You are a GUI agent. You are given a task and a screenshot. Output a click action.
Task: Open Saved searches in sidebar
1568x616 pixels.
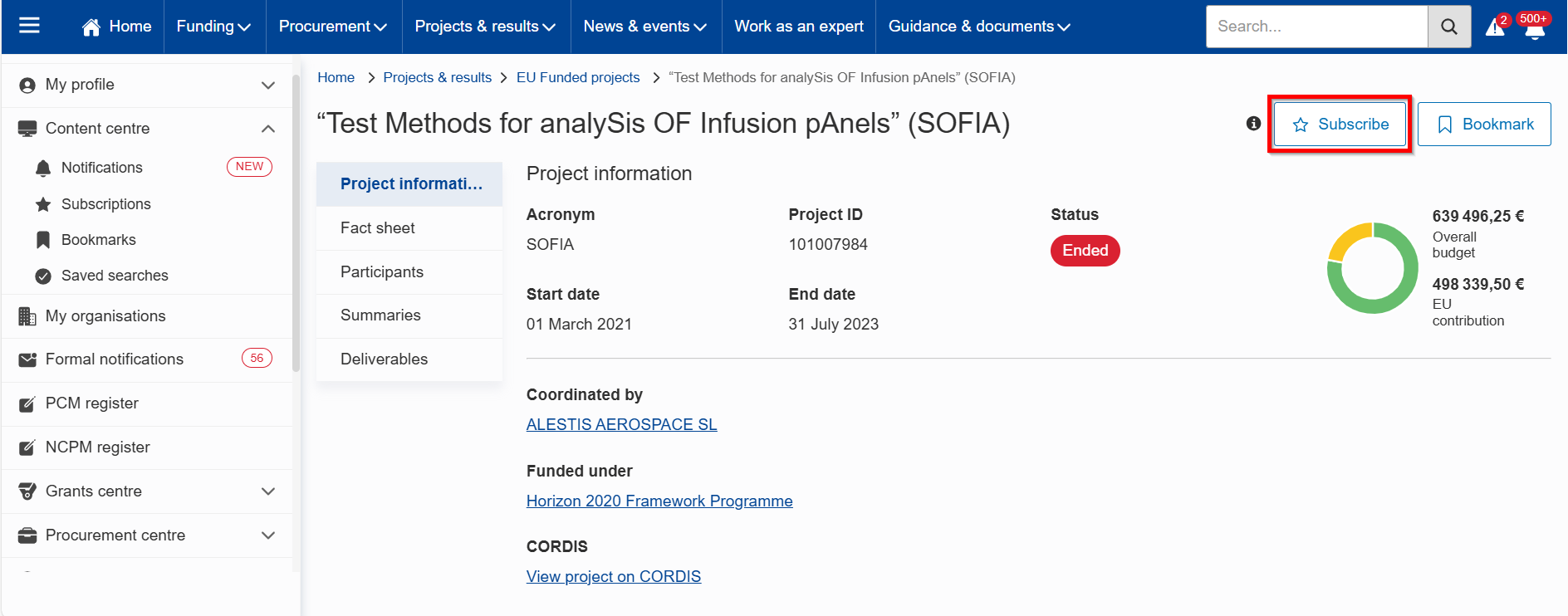(115, 276)
